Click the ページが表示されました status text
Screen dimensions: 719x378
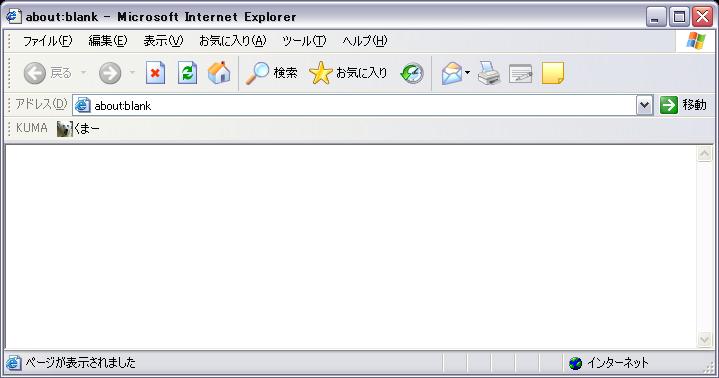point(80,363)
